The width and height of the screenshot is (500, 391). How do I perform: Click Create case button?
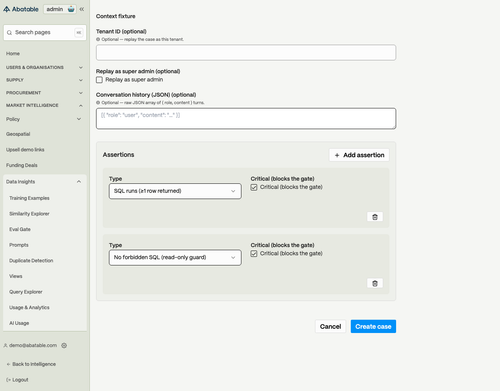pyautogui.click(x=373, y=326)
